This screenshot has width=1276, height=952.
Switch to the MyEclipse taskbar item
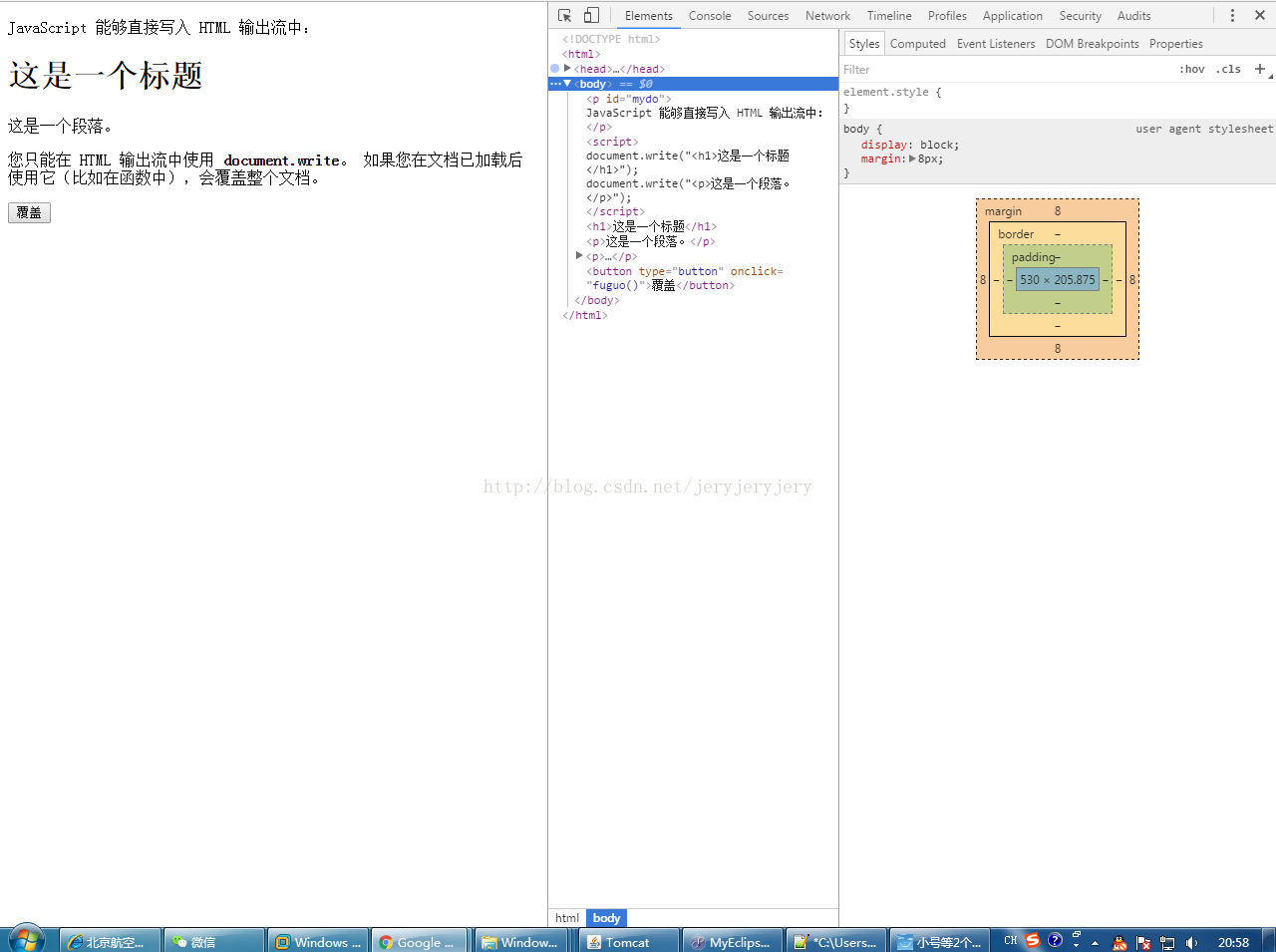pos(734,942)
